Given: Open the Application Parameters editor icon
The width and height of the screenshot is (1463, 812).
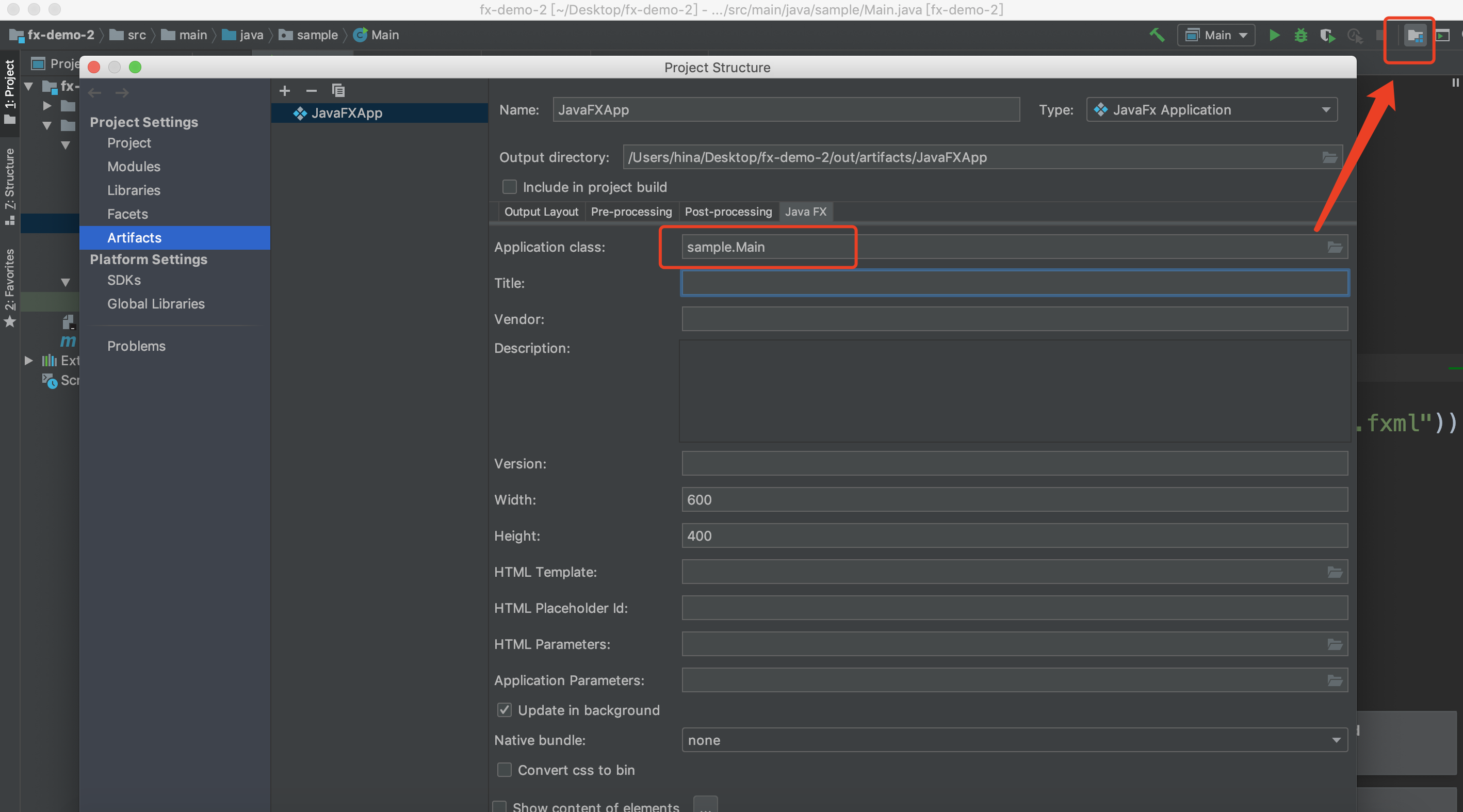Looking at the screenshot, I should pyautogui.click(x=1335, y=680).
